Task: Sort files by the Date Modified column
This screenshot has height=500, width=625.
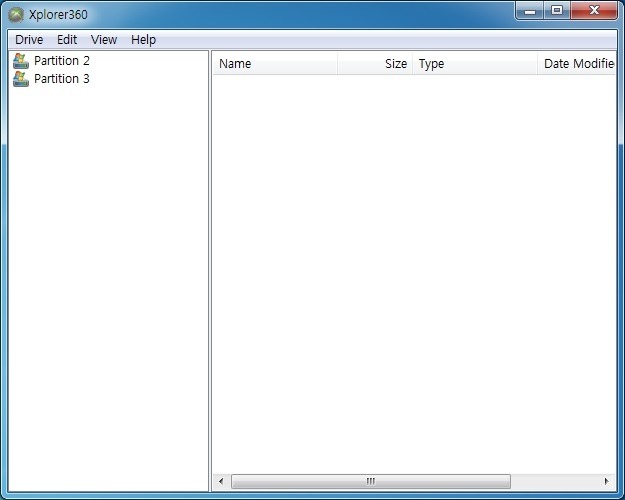Action: coord(576,64)
